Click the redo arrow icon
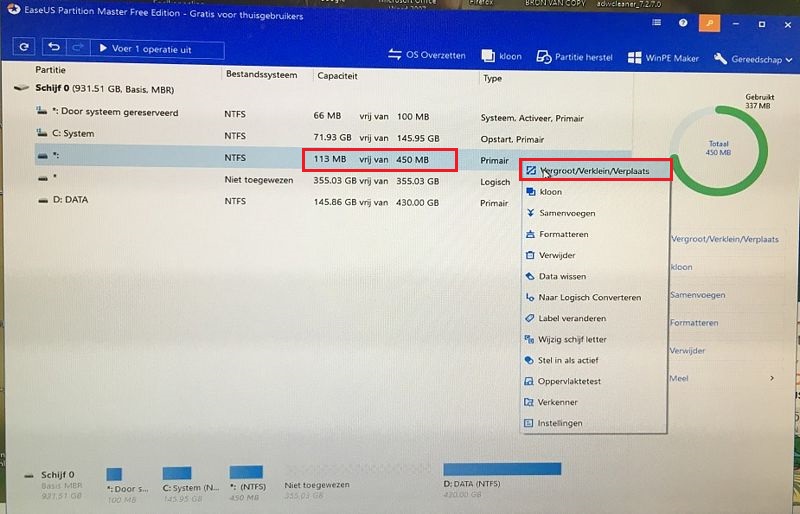 [x=78, y=48]
